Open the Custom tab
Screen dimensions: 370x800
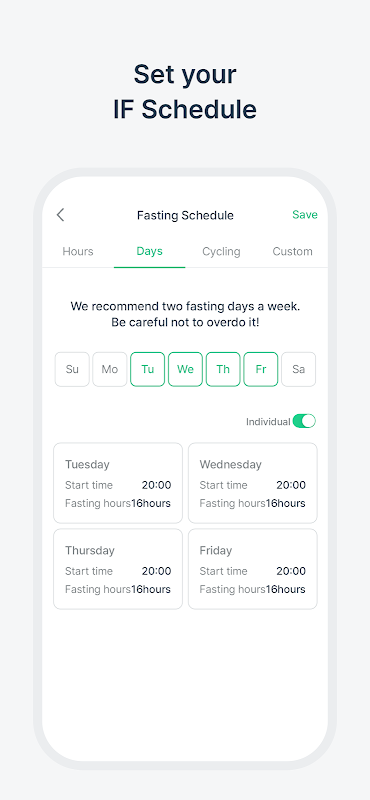(292, 252)
